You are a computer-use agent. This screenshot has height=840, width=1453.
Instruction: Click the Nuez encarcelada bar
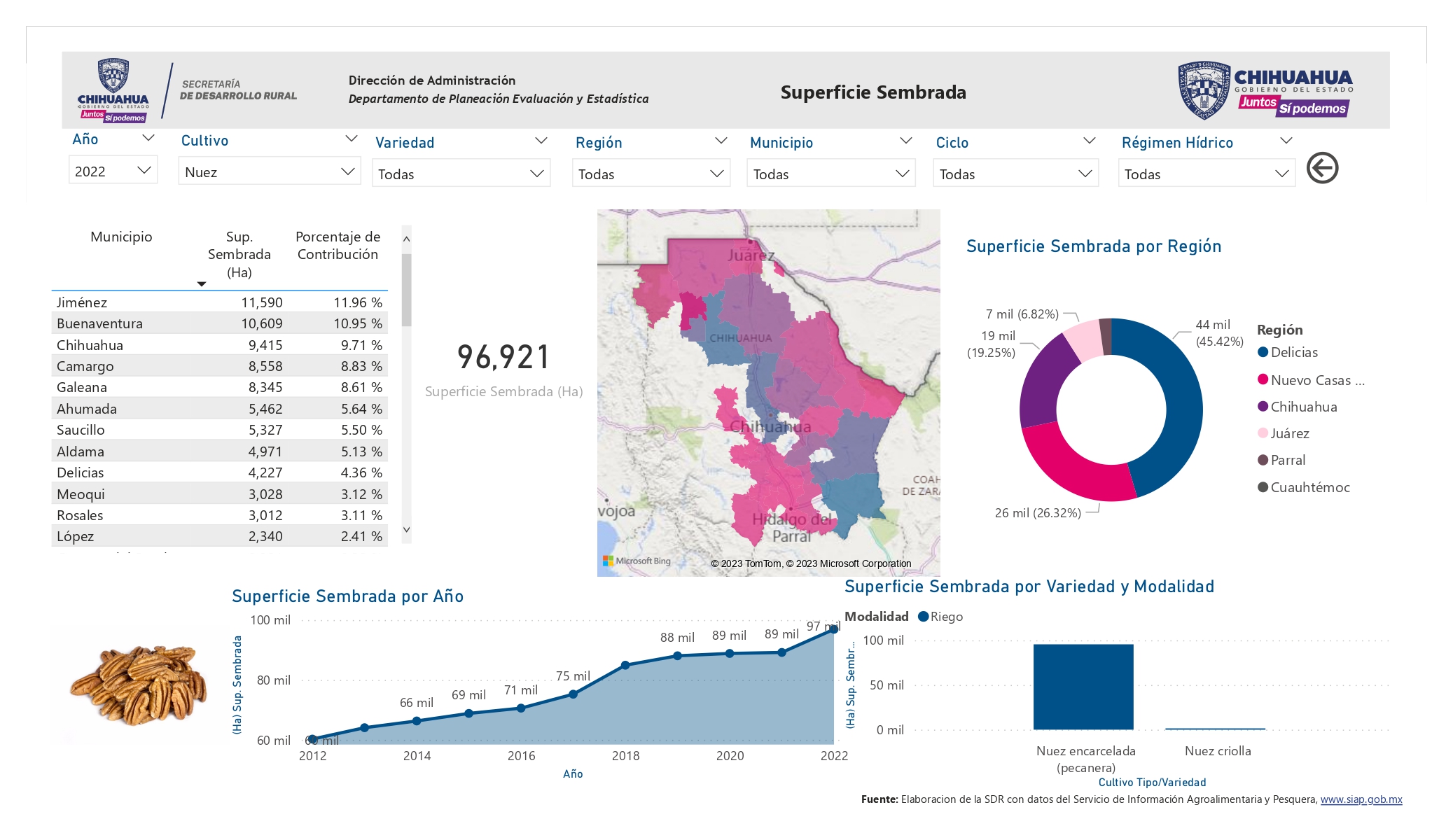[1083, 687]
